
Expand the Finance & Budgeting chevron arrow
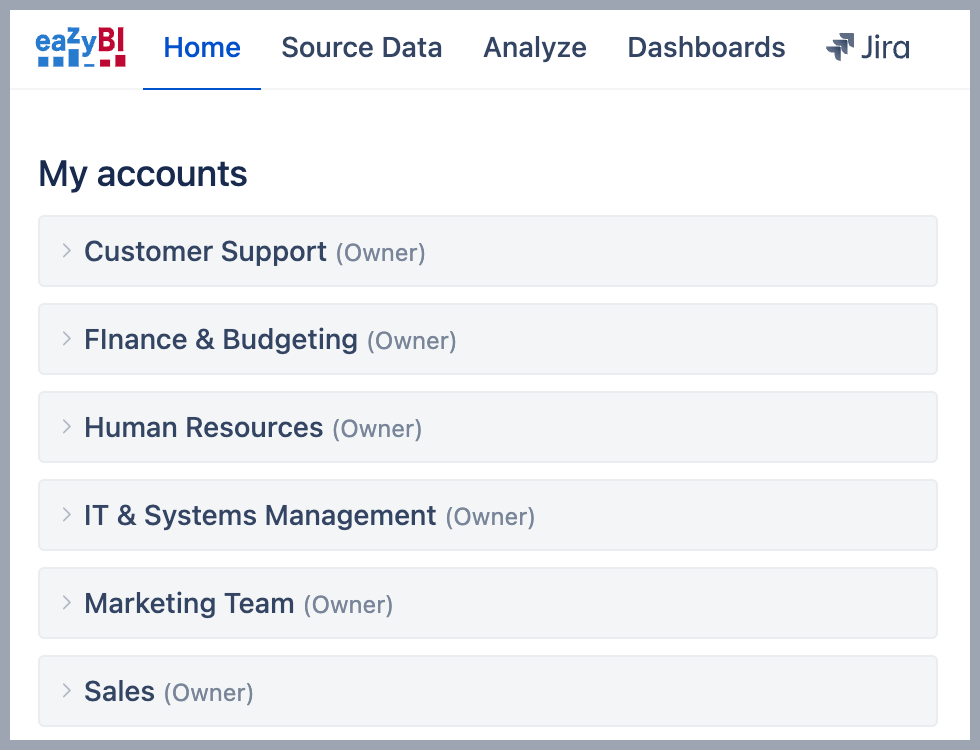(x=67, y=339)
